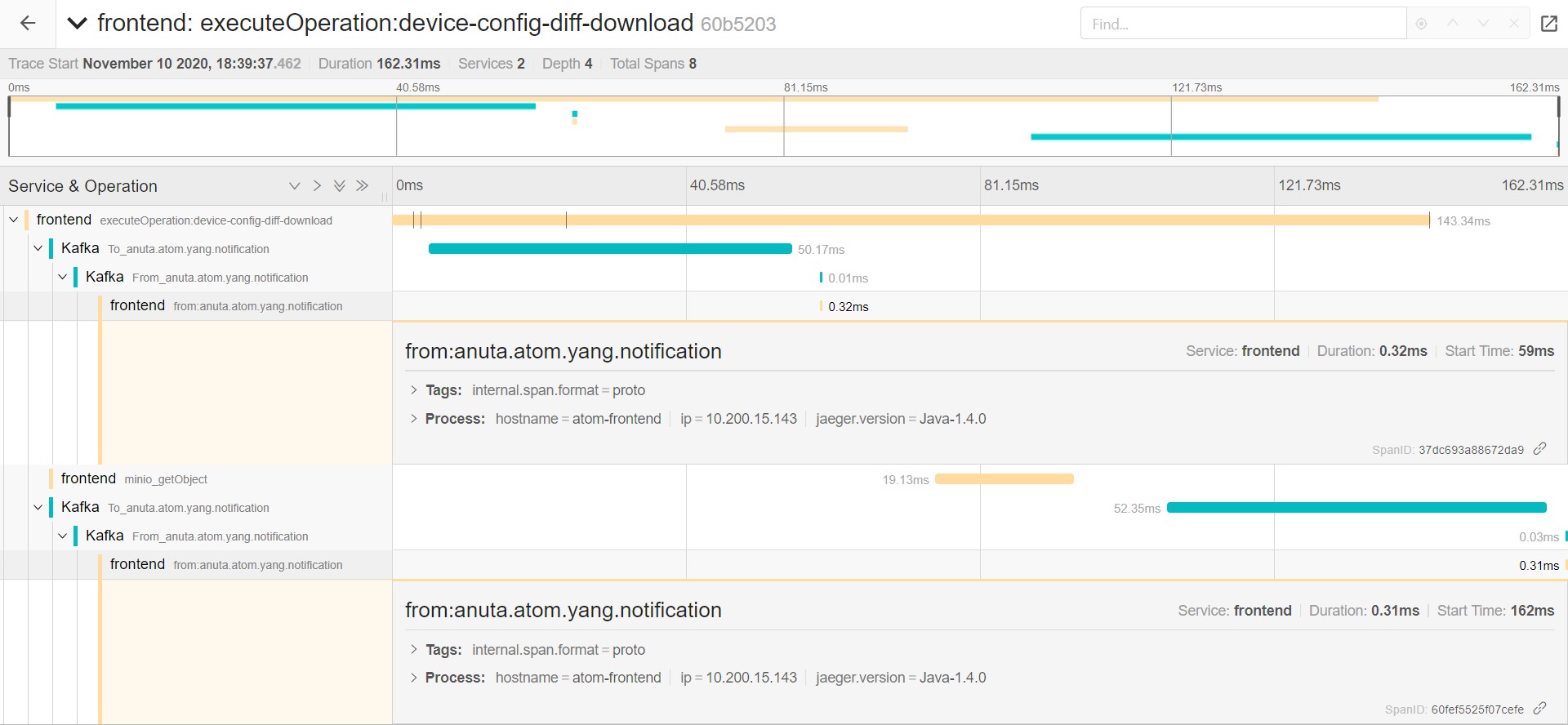Click the 0.01ms Kafka span marker
This screenshot has height=725, width=1568.
click(x=821, y=278)
